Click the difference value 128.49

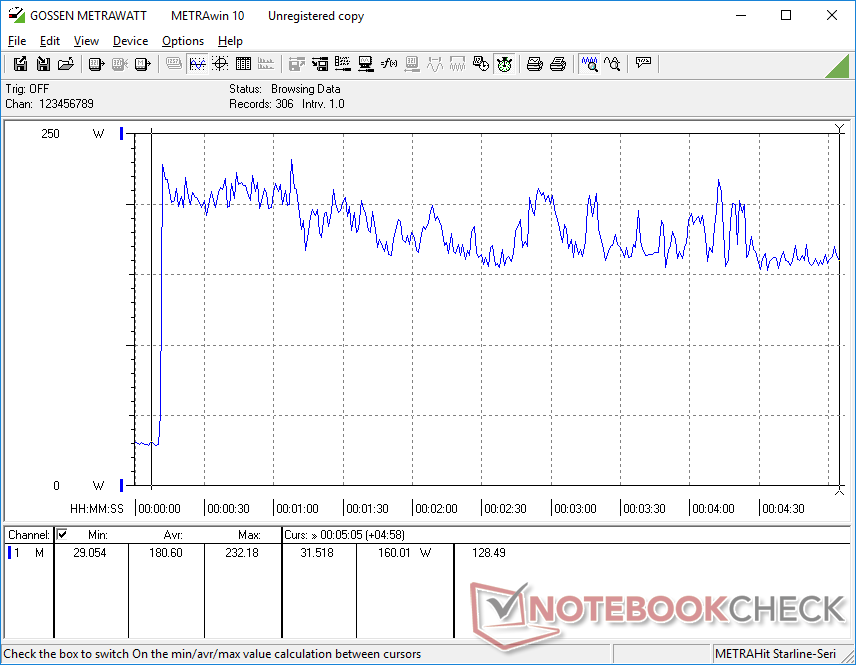click(x=489, y=553)
